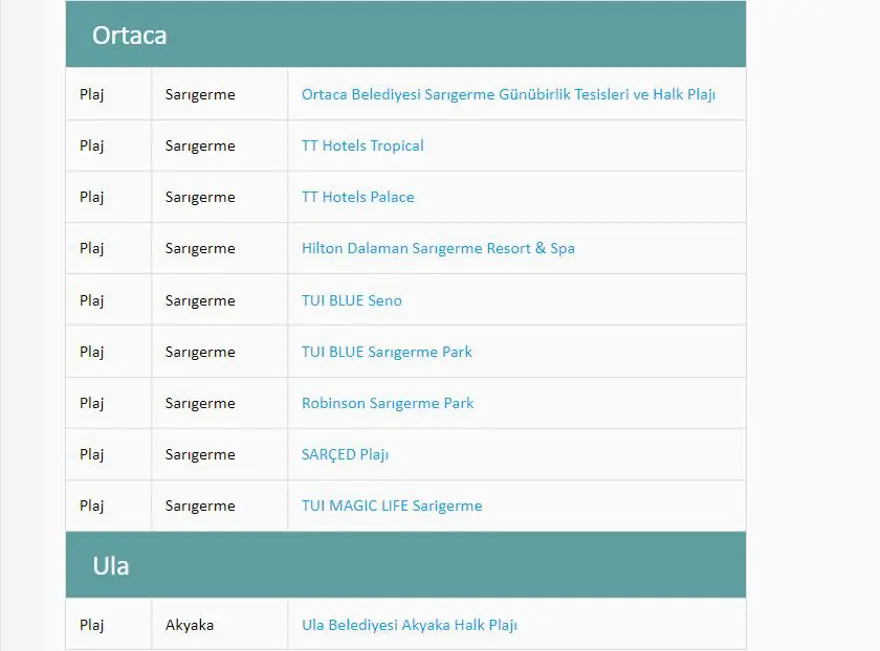The image size is (880, 651).
Task: Open the TT Hotels Palace link
Action: [x=357, y=197]
